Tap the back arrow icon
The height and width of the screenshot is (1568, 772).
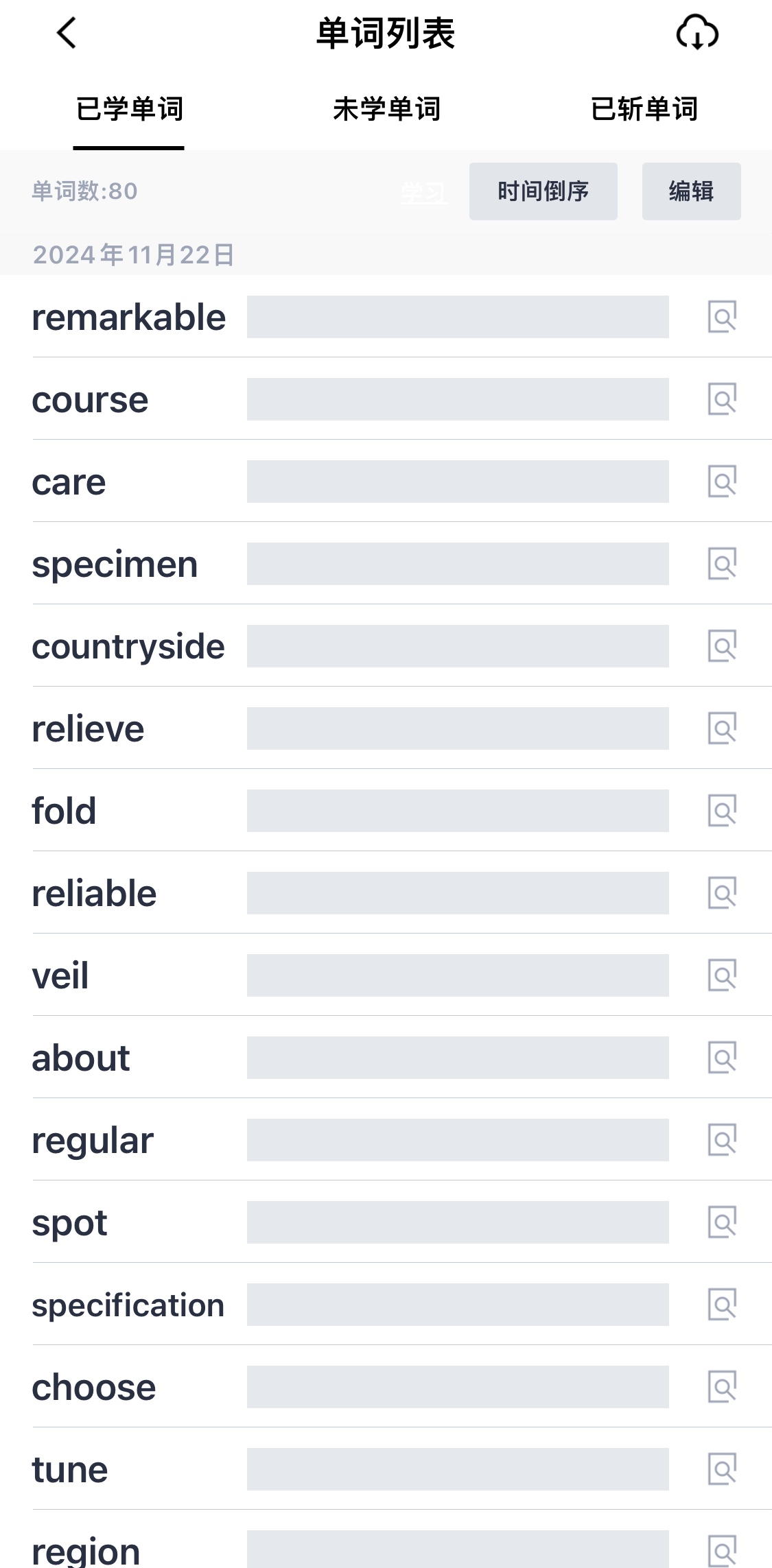click(67, 33)
